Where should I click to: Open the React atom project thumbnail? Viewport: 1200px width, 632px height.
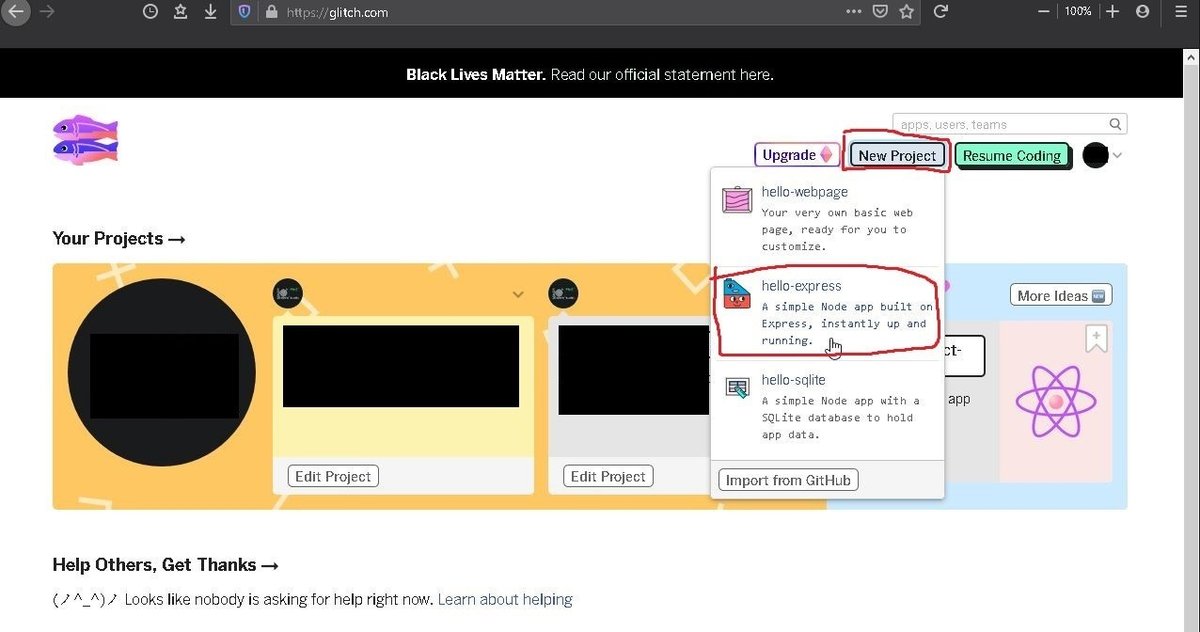[x=1055, y=401]
